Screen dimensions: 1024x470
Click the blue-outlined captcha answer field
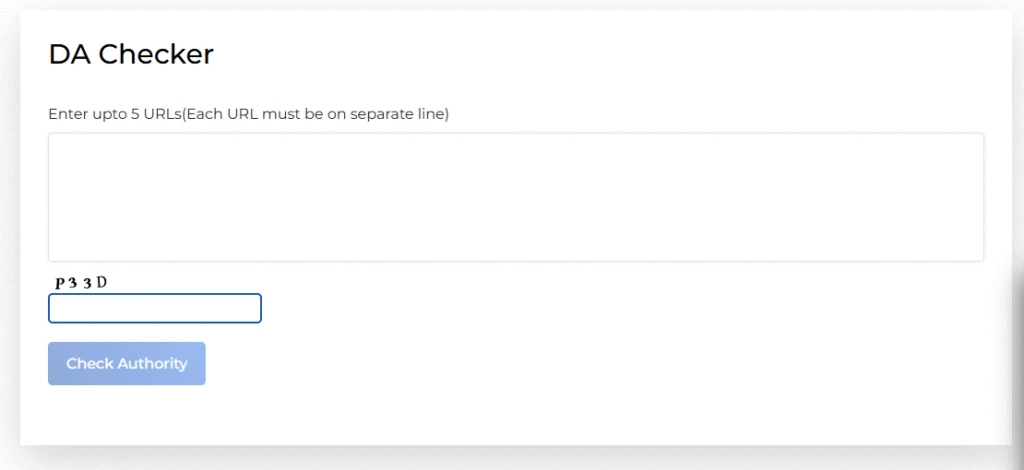155,308
